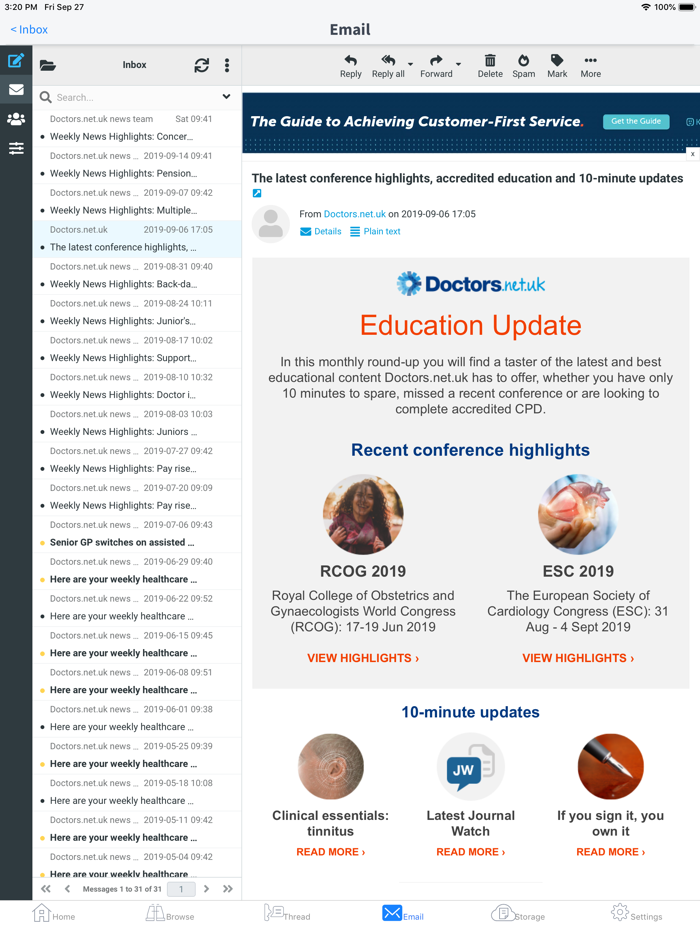Open Weekly News Highlights: Support... message

137,350
